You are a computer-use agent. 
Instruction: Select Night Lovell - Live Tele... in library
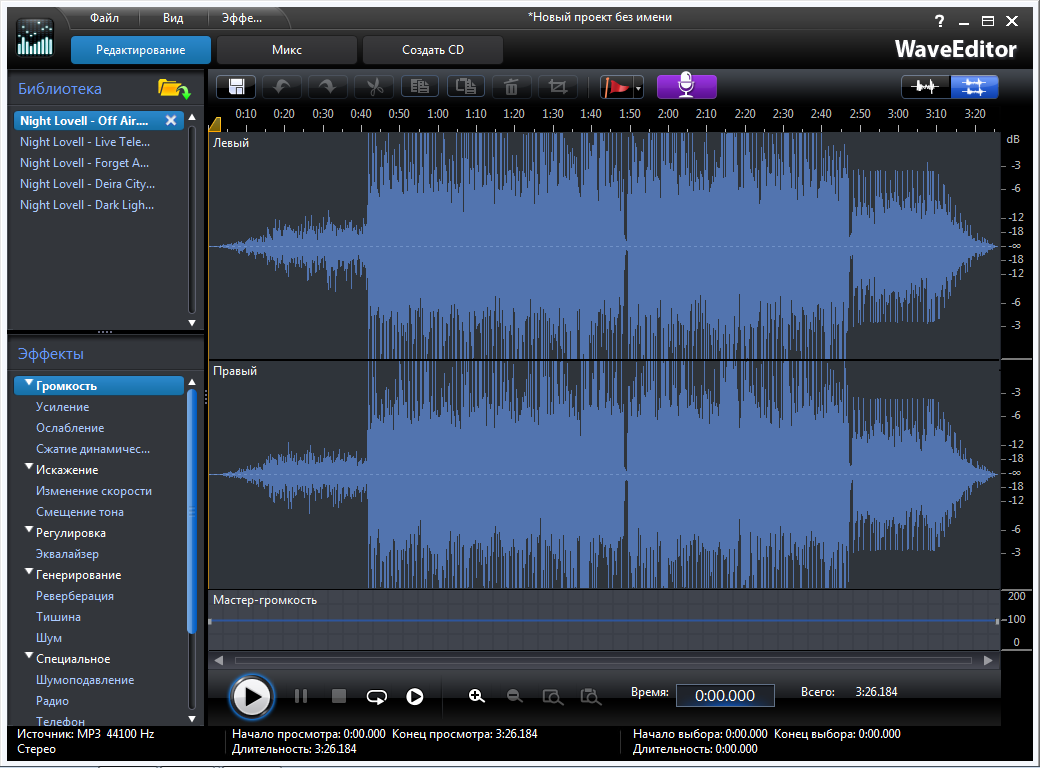click(x=86, y=142)
